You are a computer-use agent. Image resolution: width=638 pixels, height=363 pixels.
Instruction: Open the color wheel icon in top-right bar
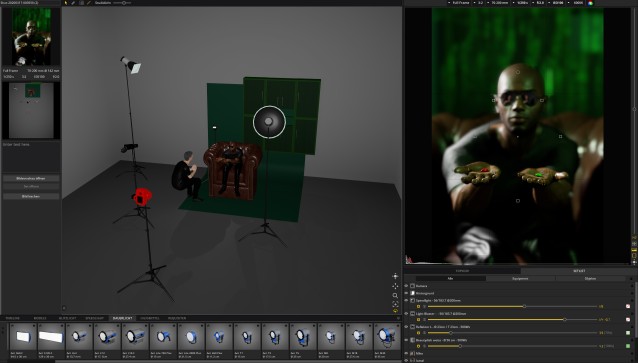coord(590,3)
